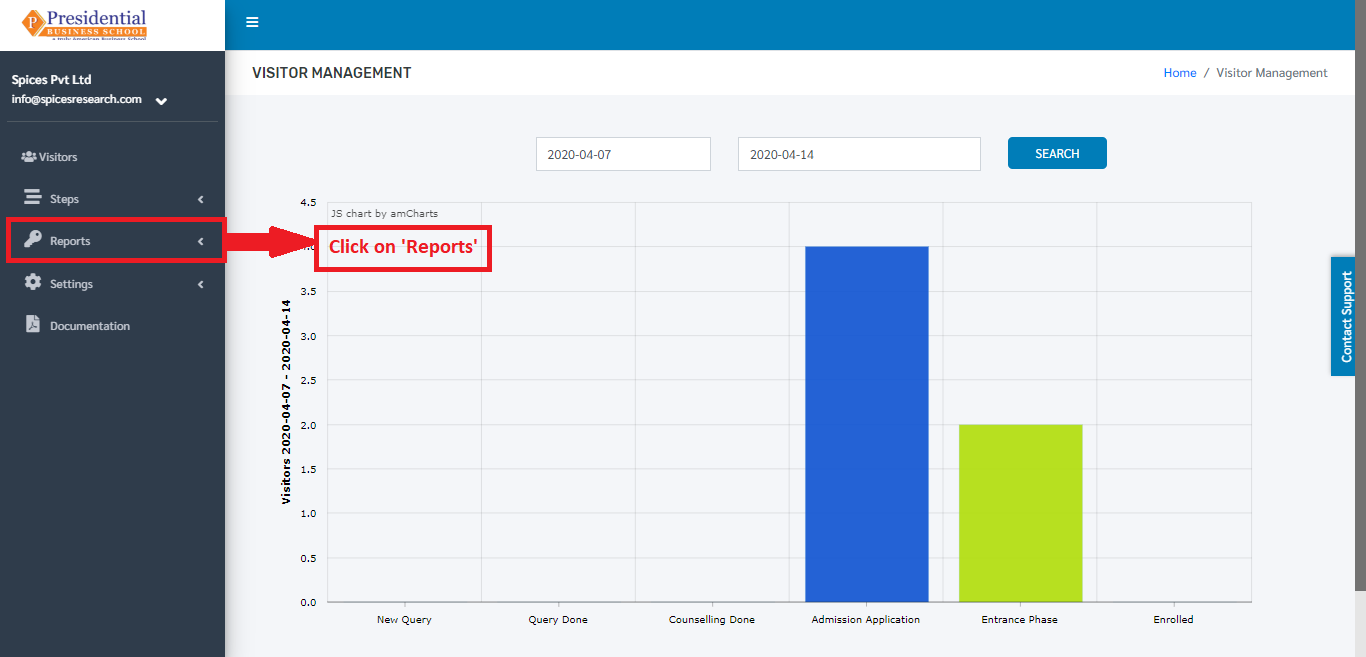Click the Documentation PDF icon

(33, 325)
